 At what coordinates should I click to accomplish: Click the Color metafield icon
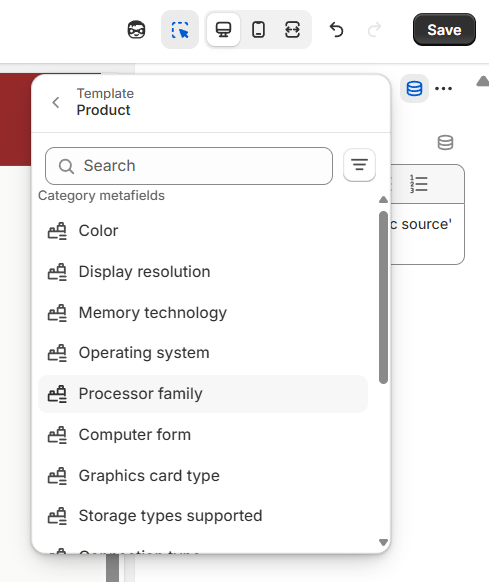click(57, 231)
